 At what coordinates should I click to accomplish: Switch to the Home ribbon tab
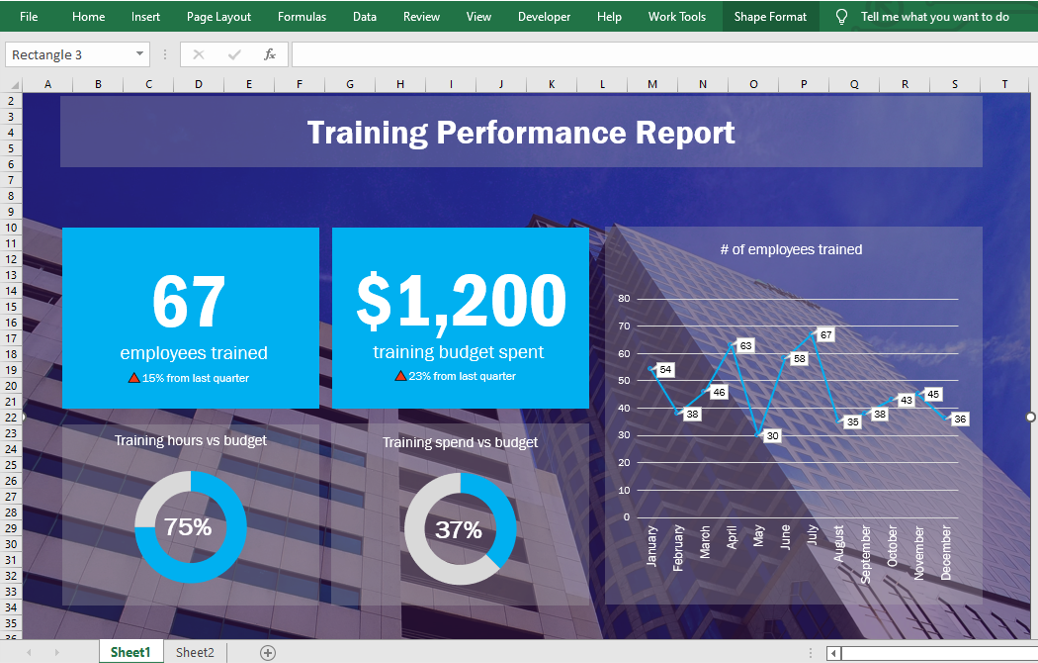88,17
